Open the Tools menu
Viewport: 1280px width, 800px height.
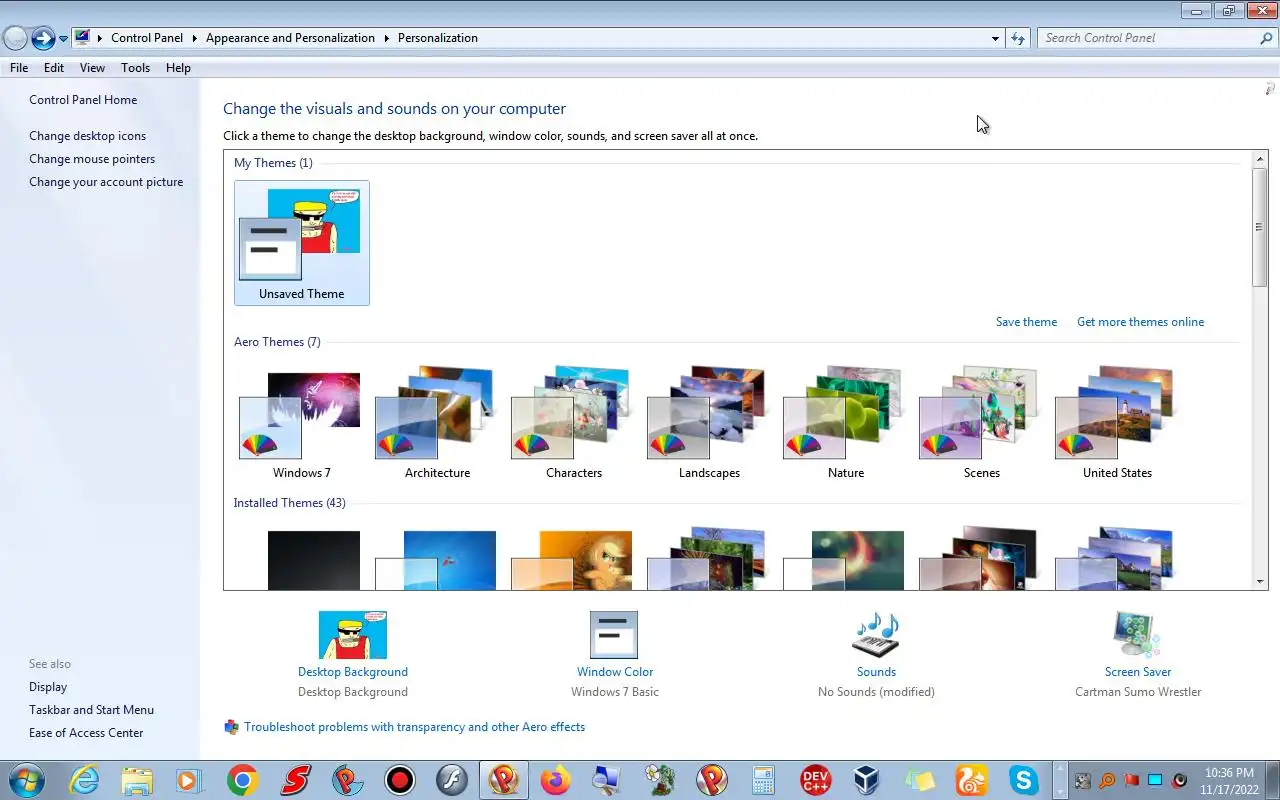[135, 68]
